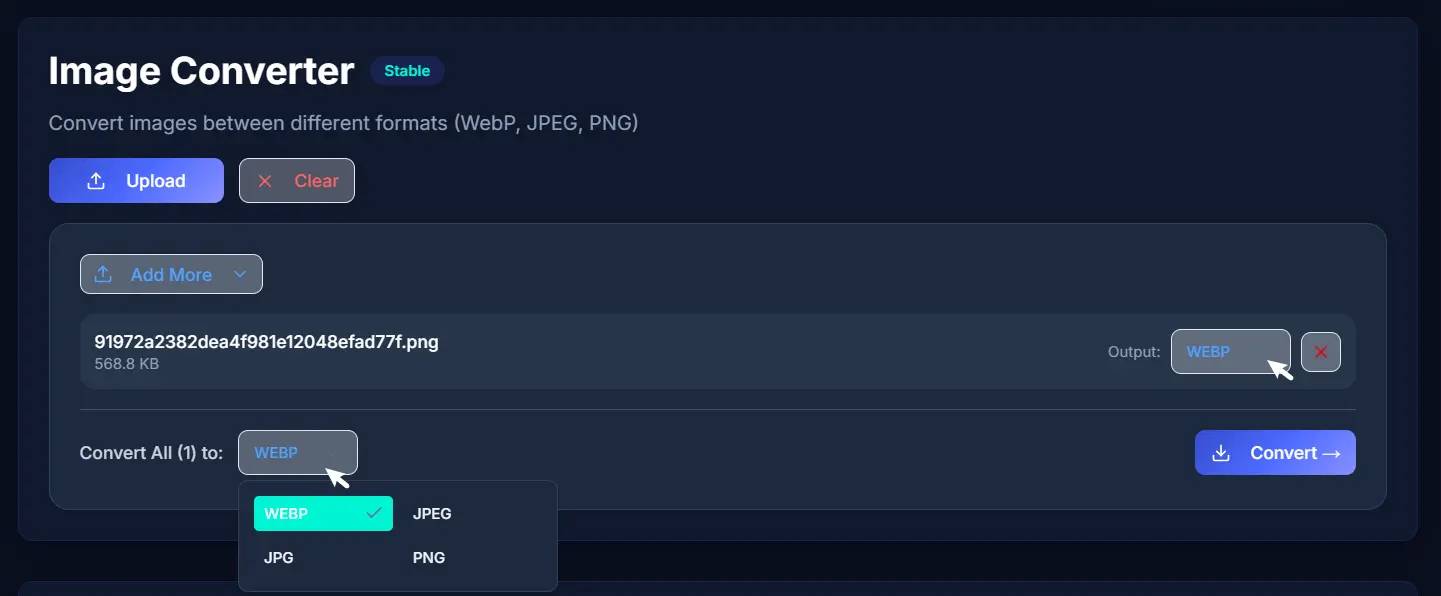
Task: Click the Upload button label
Action: pos(156,181)
